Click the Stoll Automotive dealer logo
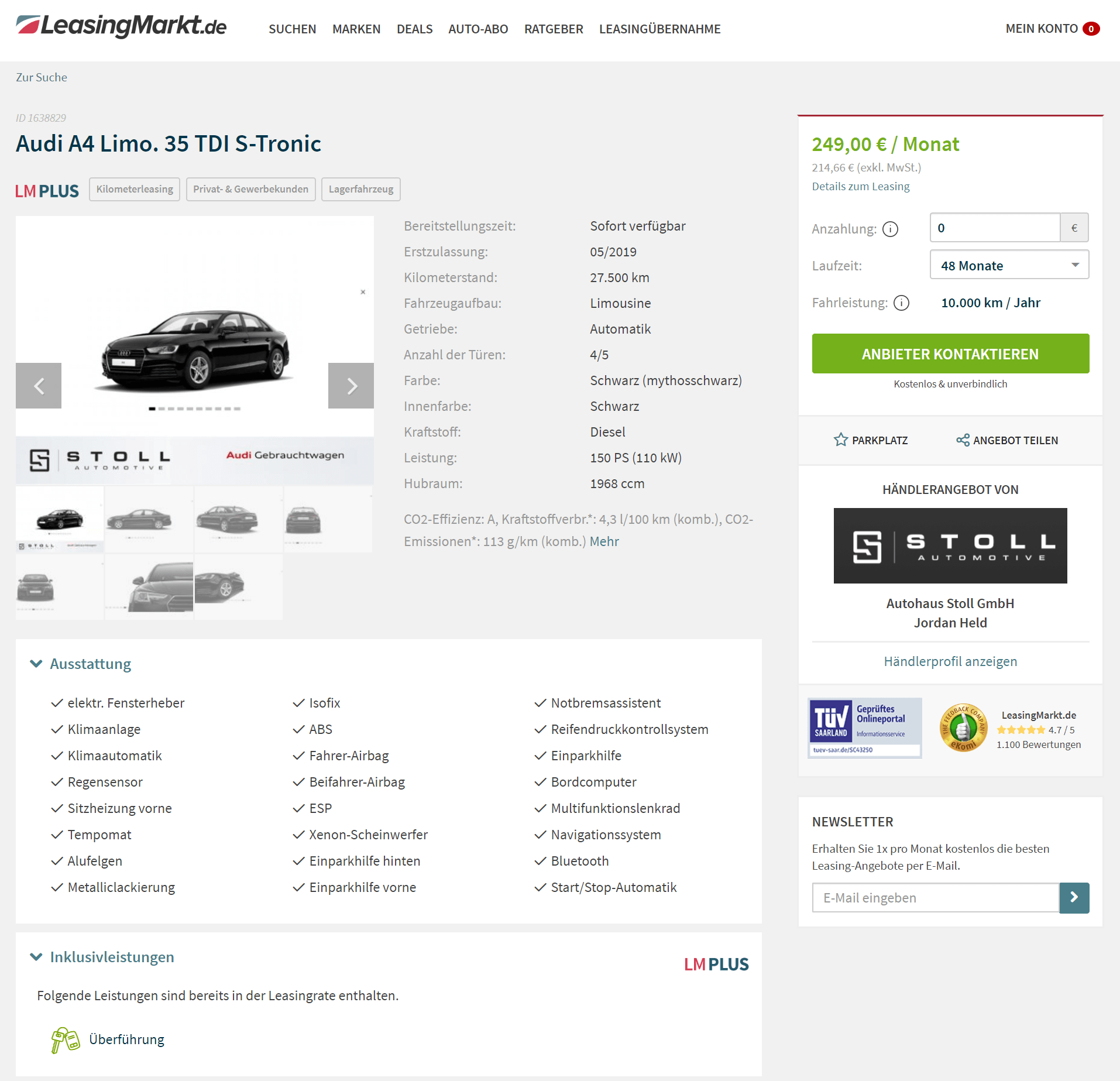This screenshot has height=1081, width=1120. tap(950, 545)
